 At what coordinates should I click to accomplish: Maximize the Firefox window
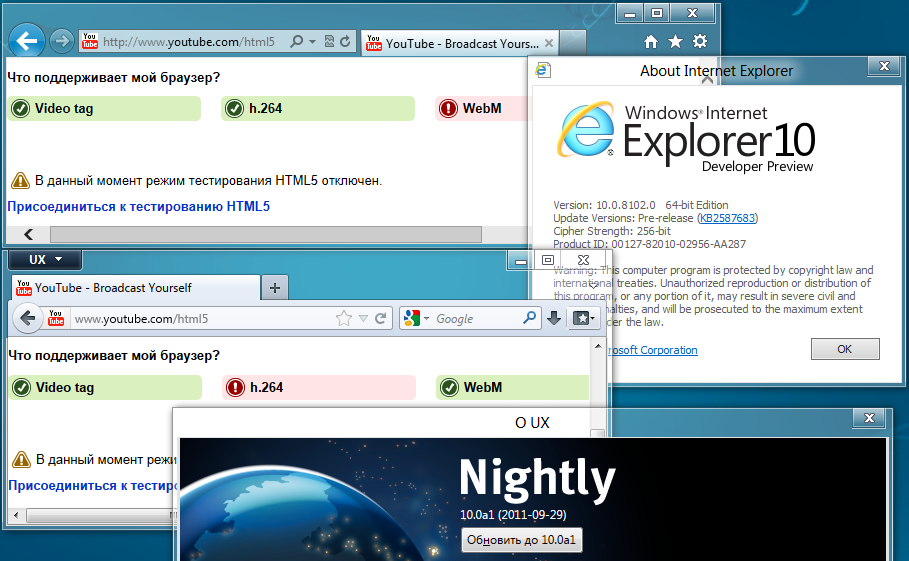point(548,260)
